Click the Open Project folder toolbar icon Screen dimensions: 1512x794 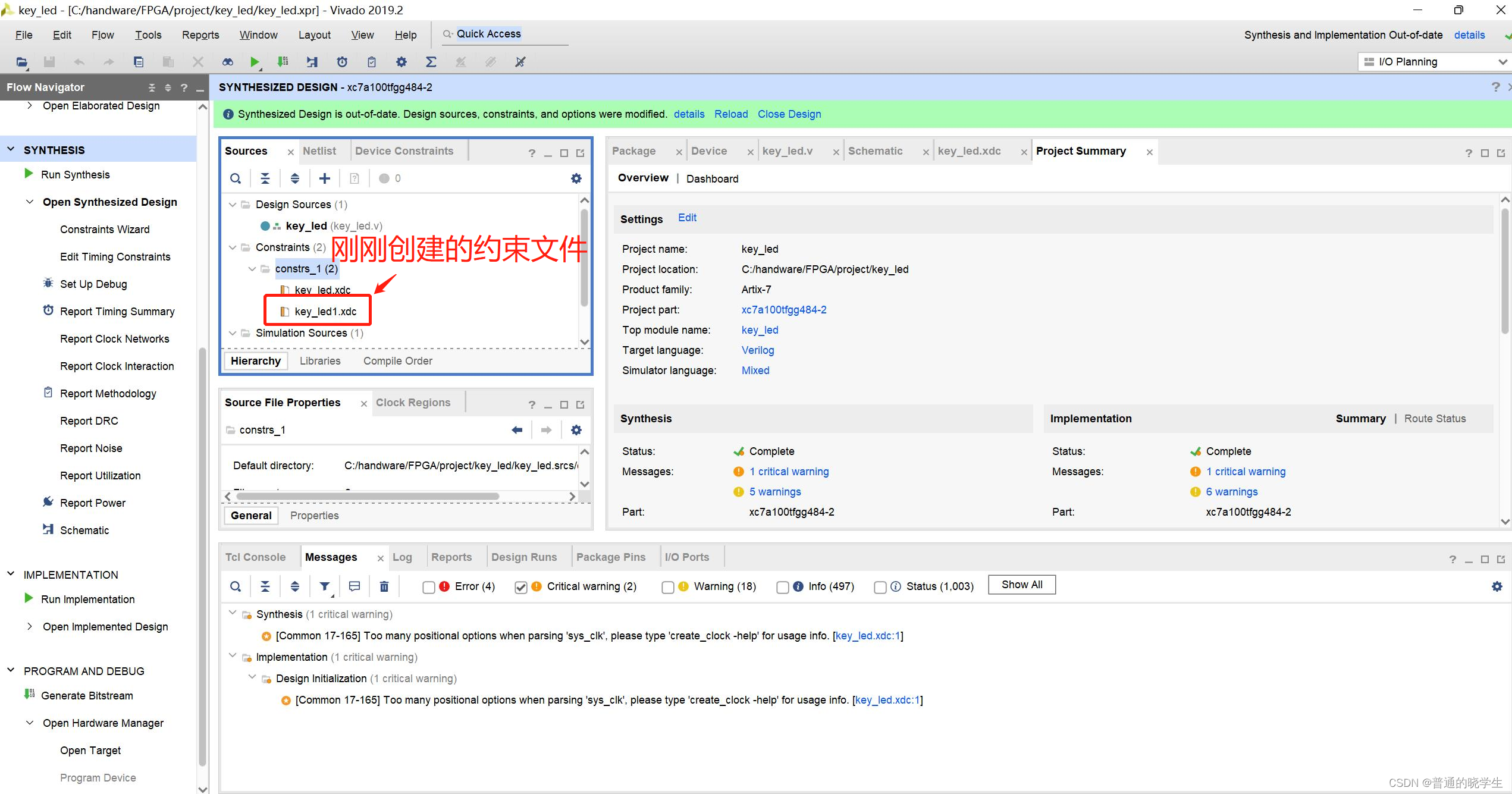pyautogui.click(x=21, y=62)
